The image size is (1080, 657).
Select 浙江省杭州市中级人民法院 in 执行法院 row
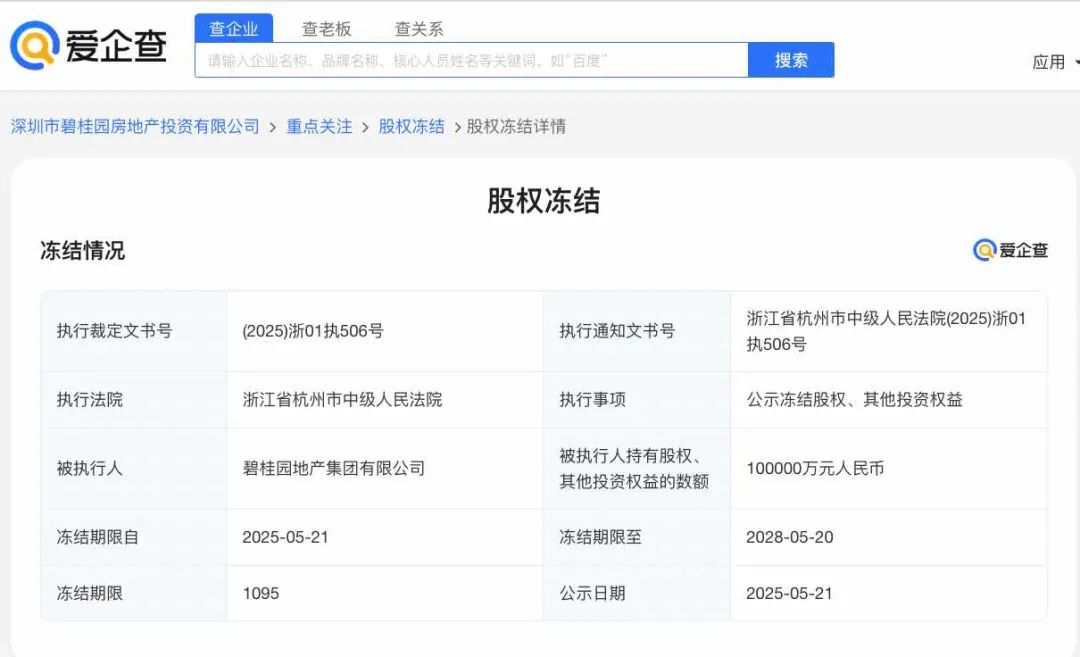tap(342, 399)
